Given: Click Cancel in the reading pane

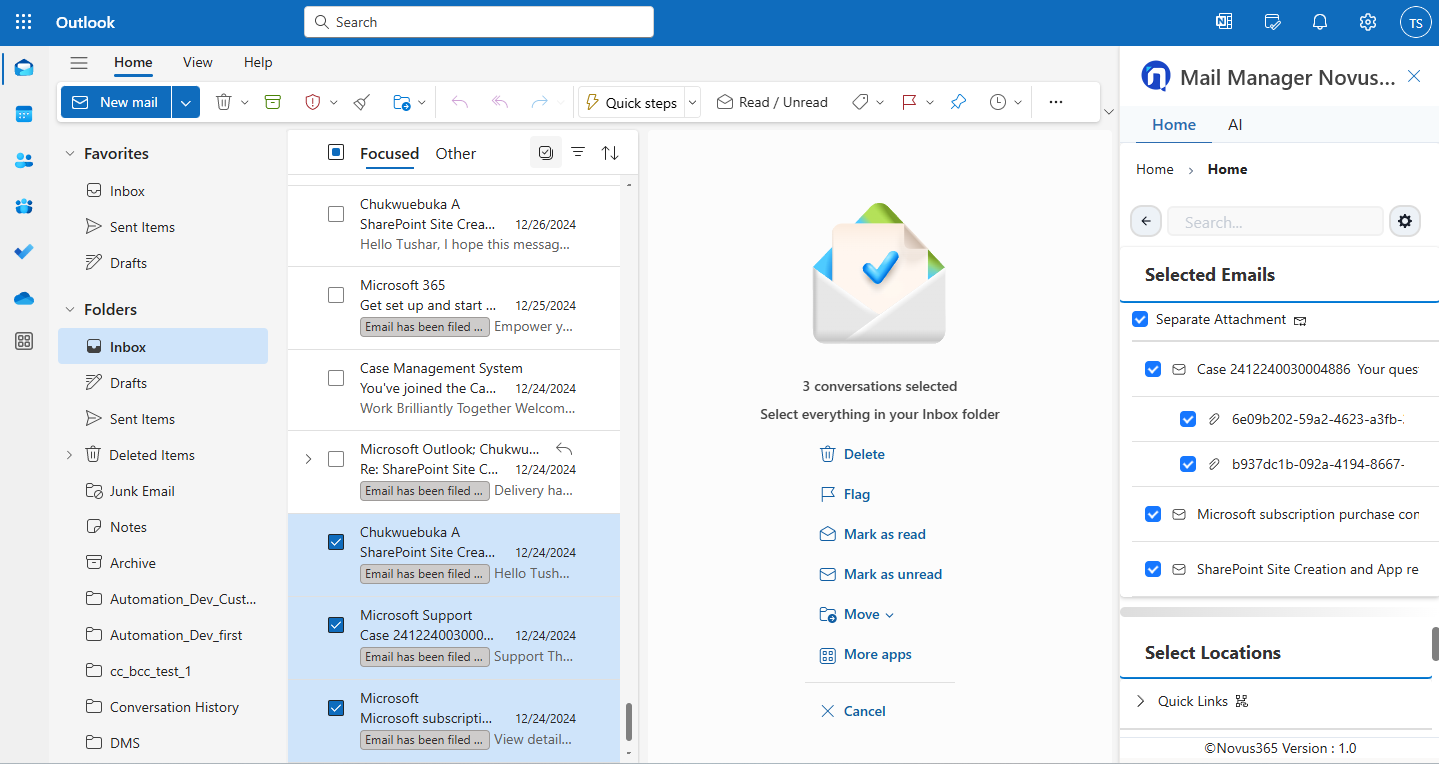Looking at the screenshot, I should click(x=852, y=711).
